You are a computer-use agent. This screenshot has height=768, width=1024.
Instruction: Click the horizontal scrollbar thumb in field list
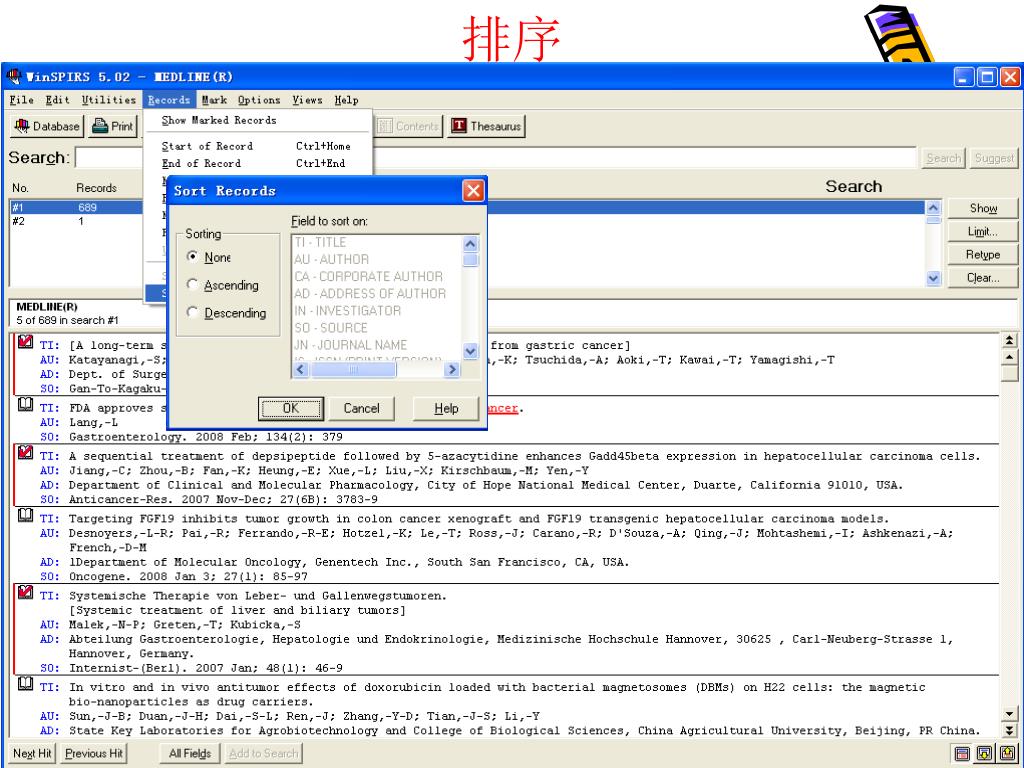tap(353, 370)
